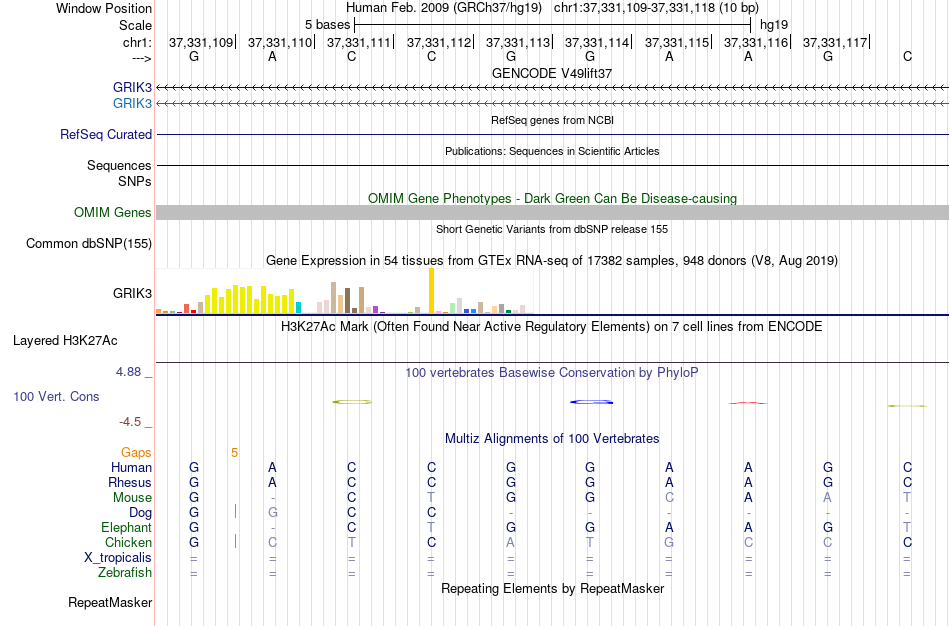Click the Common dbSNP(155) label
Screen dimensions: 950x626
[x=89, y=244]
